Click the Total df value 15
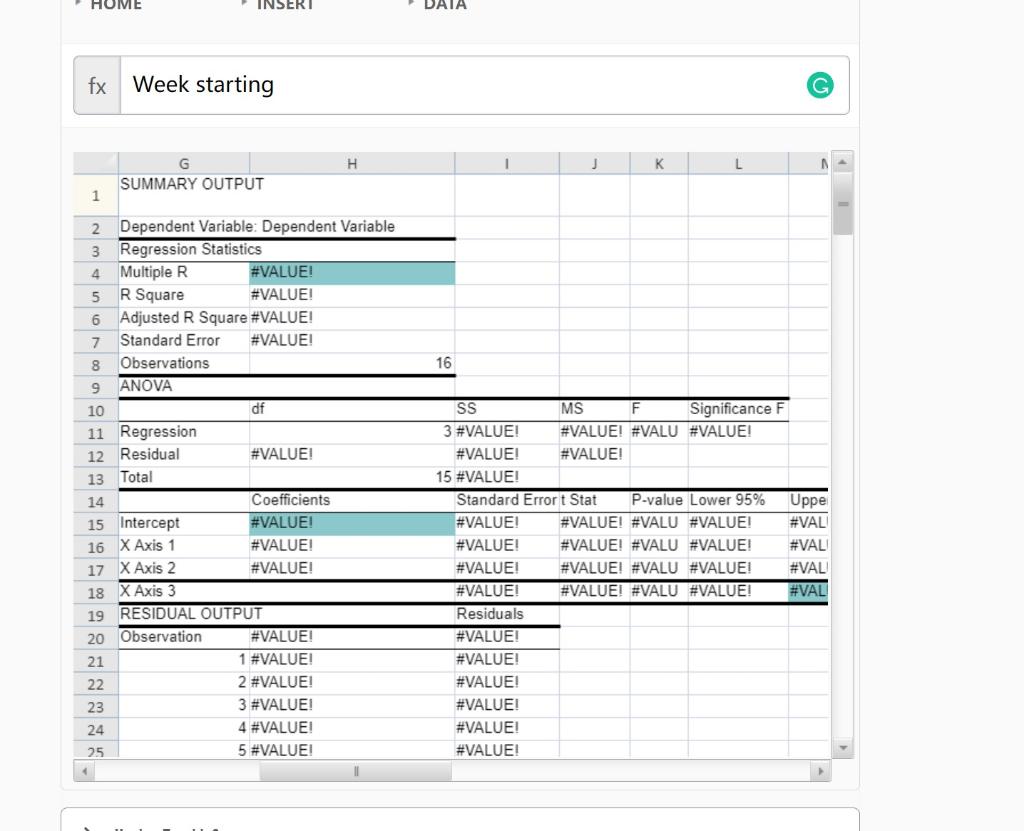1024x831 pixels. (x=352, y=478)
